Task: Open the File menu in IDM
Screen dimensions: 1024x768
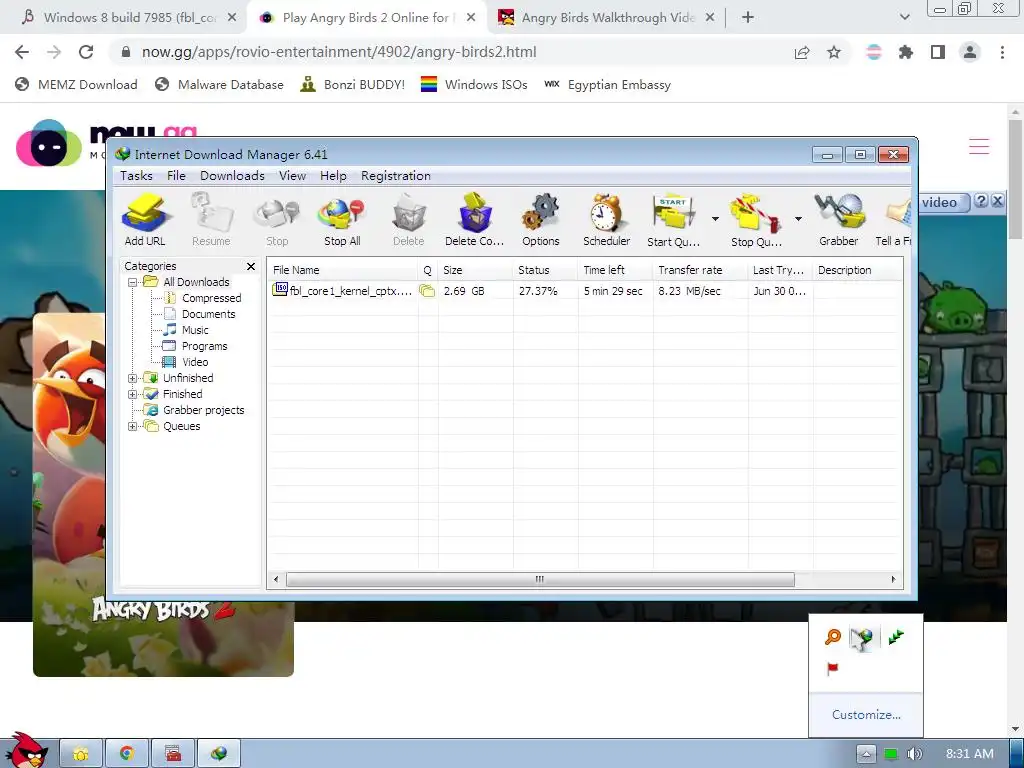Action: [x=176, y=176]
